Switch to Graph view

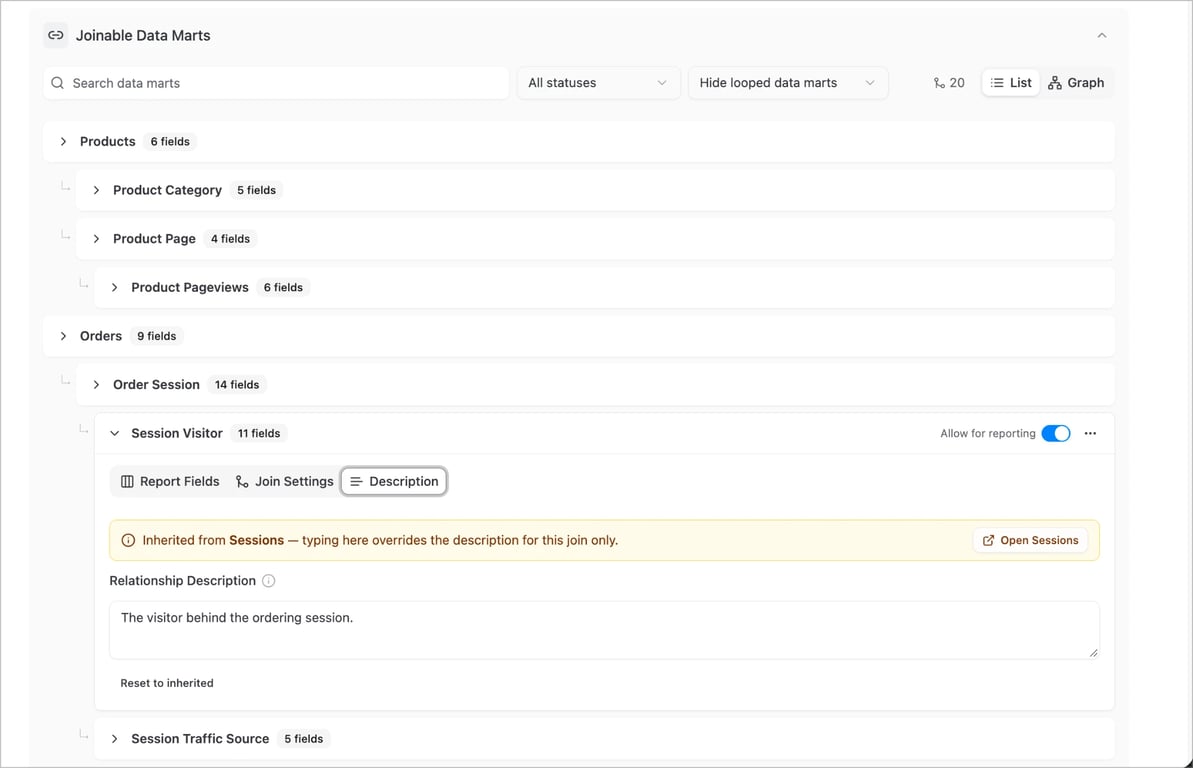tap(1076, 83)
